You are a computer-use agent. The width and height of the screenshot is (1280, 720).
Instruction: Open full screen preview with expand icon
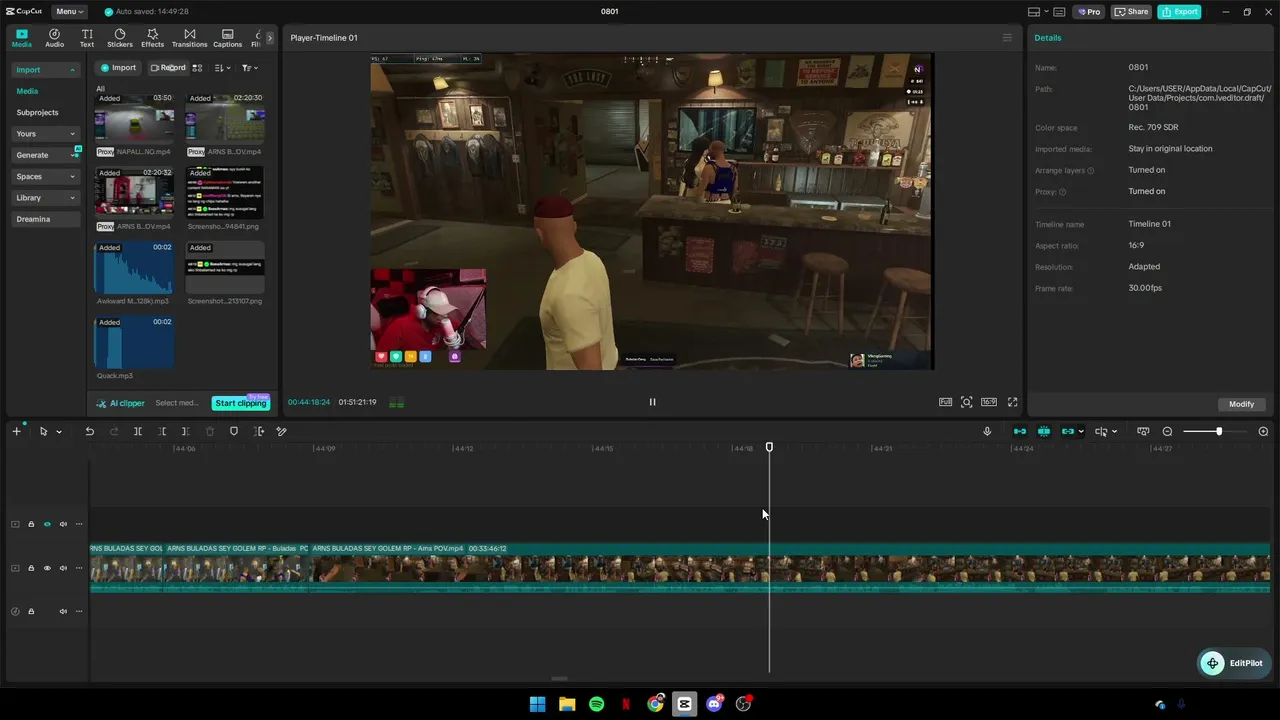(1012, 402)
